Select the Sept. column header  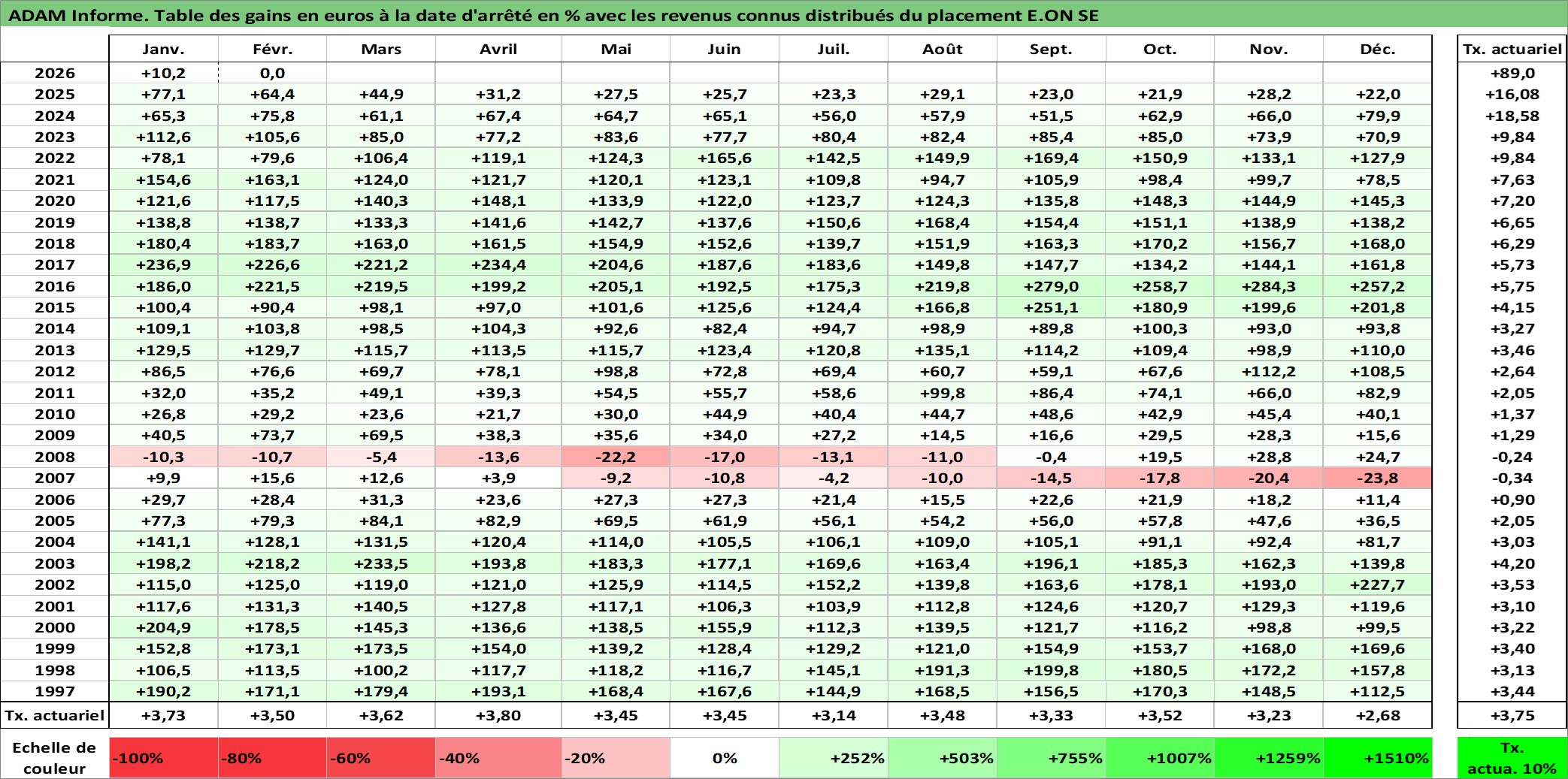pyautogui.click(x=1051, y=49)
